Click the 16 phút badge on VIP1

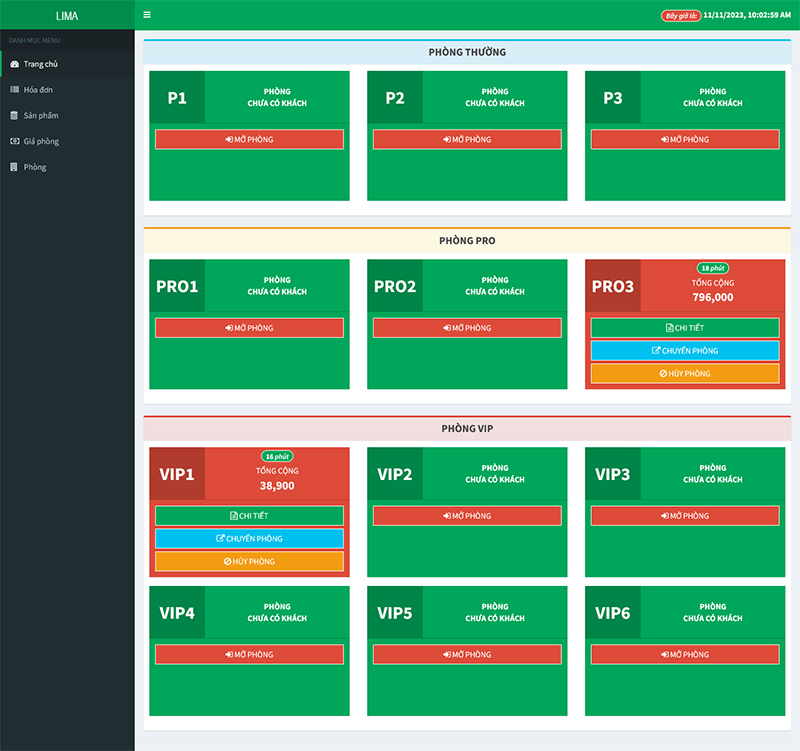tap(277, 456)
